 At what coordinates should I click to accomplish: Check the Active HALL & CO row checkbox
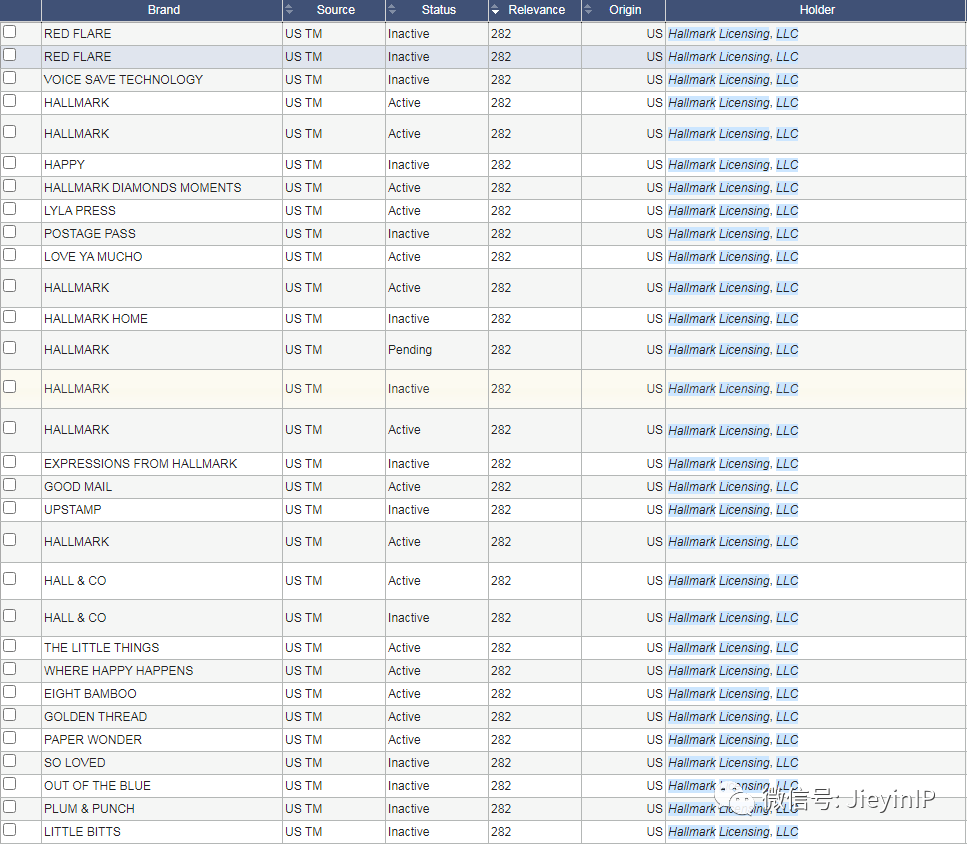(9, 579)
